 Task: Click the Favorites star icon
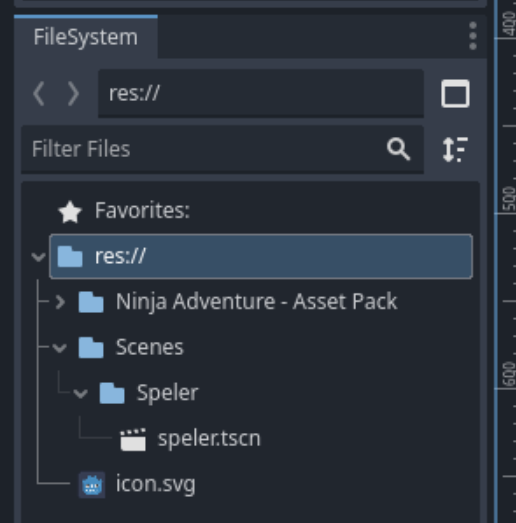(70, 211)
